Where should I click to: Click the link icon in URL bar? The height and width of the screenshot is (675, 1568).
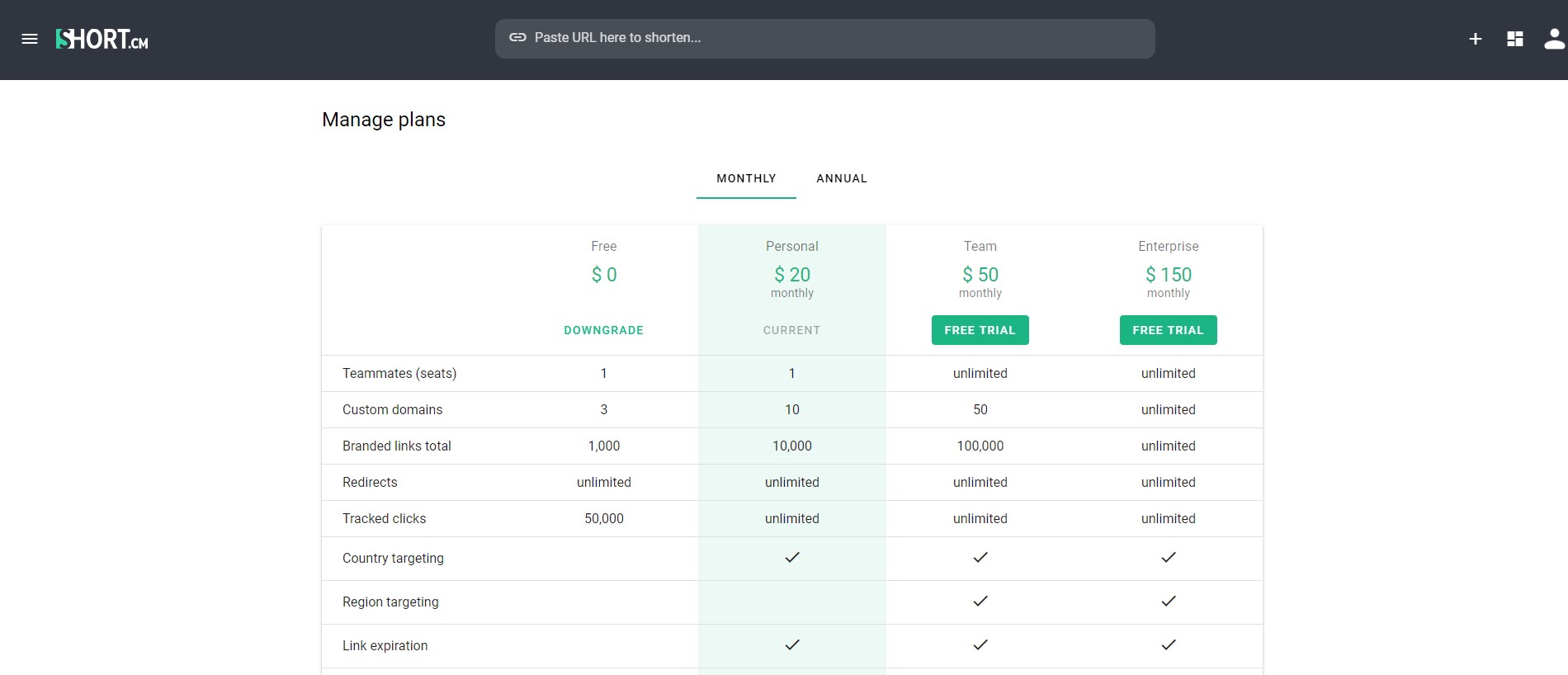(517, 38)
